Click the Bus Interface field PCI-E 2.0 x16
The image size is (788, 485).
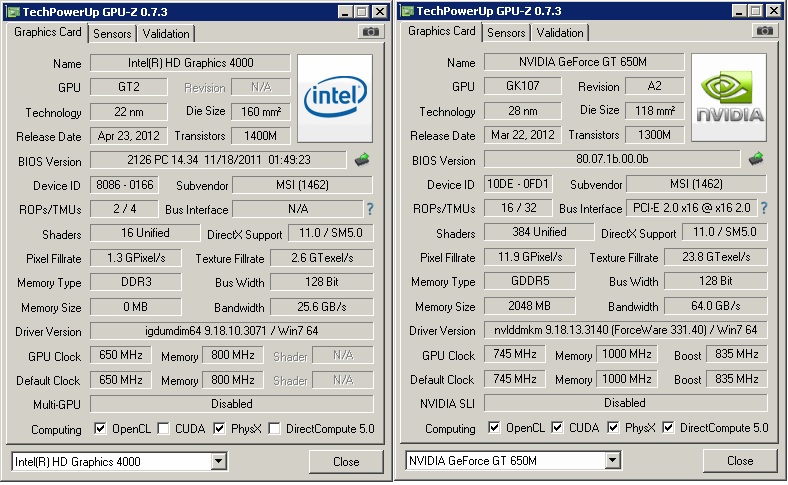(692, 208)
